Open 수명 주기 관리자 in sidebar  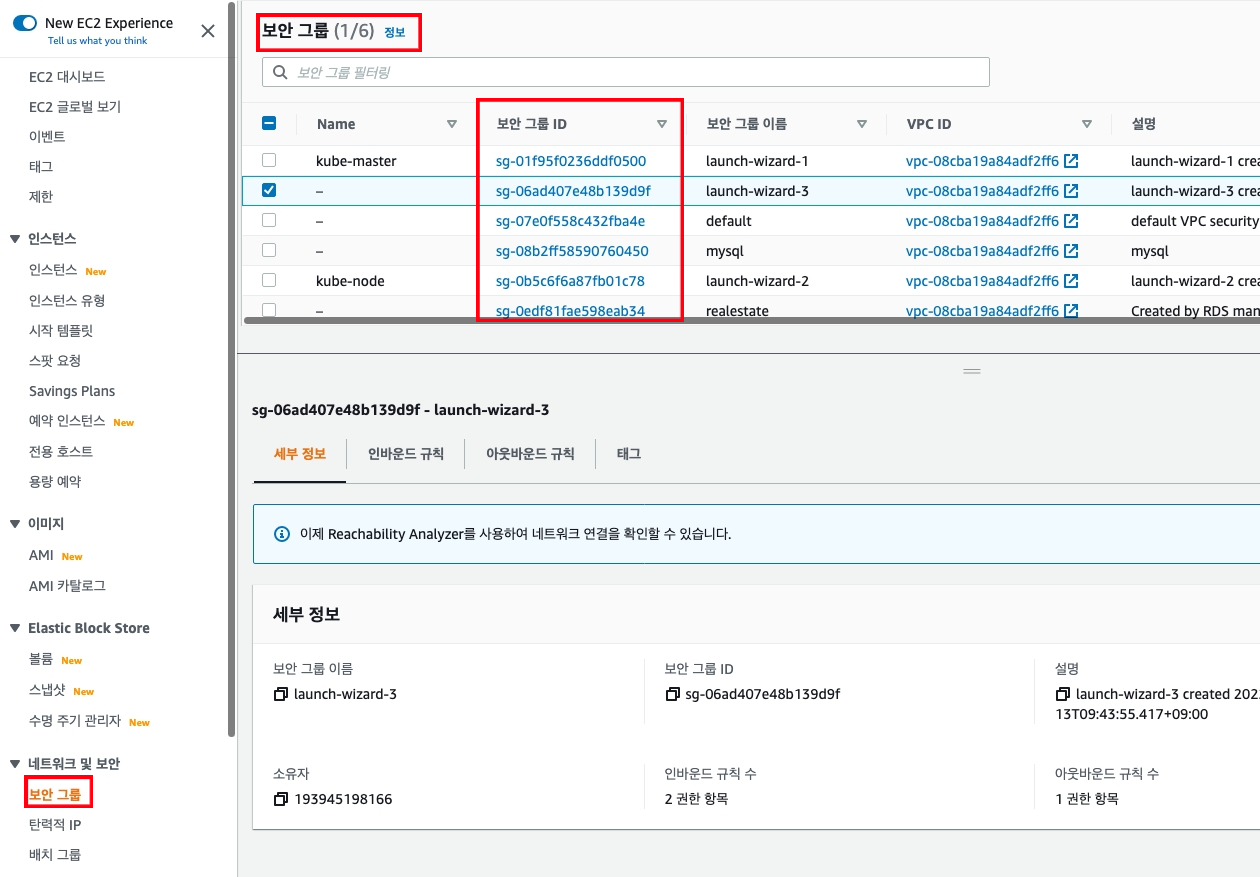pos(75,721)
